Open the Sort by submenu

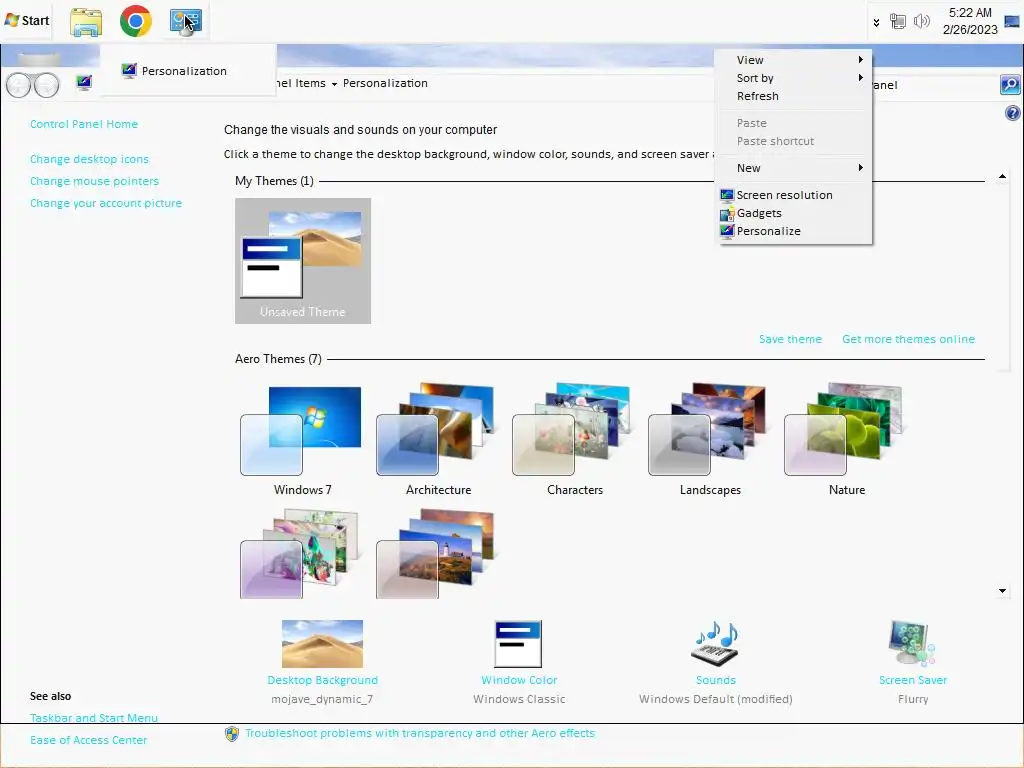click(795, 78)
